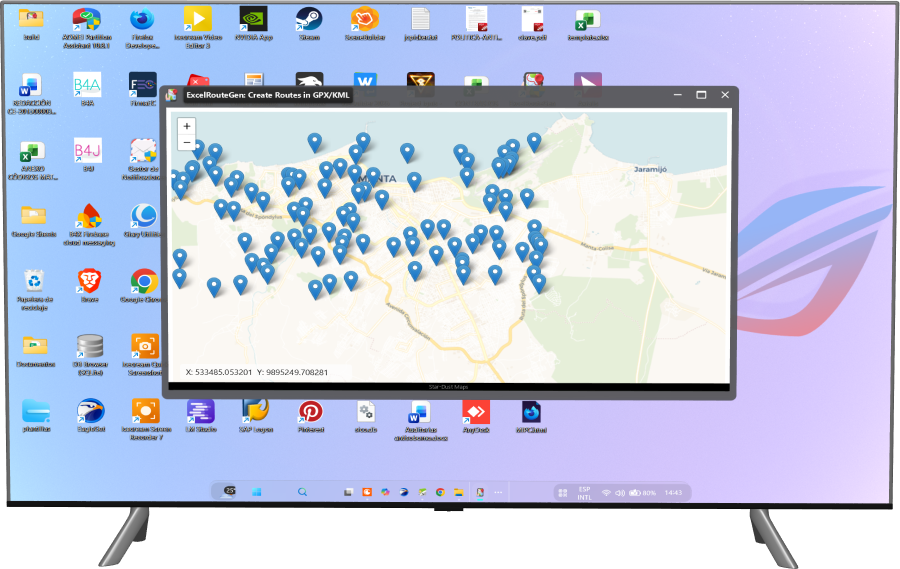
Task: Open the SceneBuilder desktop shortcut
Action: (x=365, y=24)
